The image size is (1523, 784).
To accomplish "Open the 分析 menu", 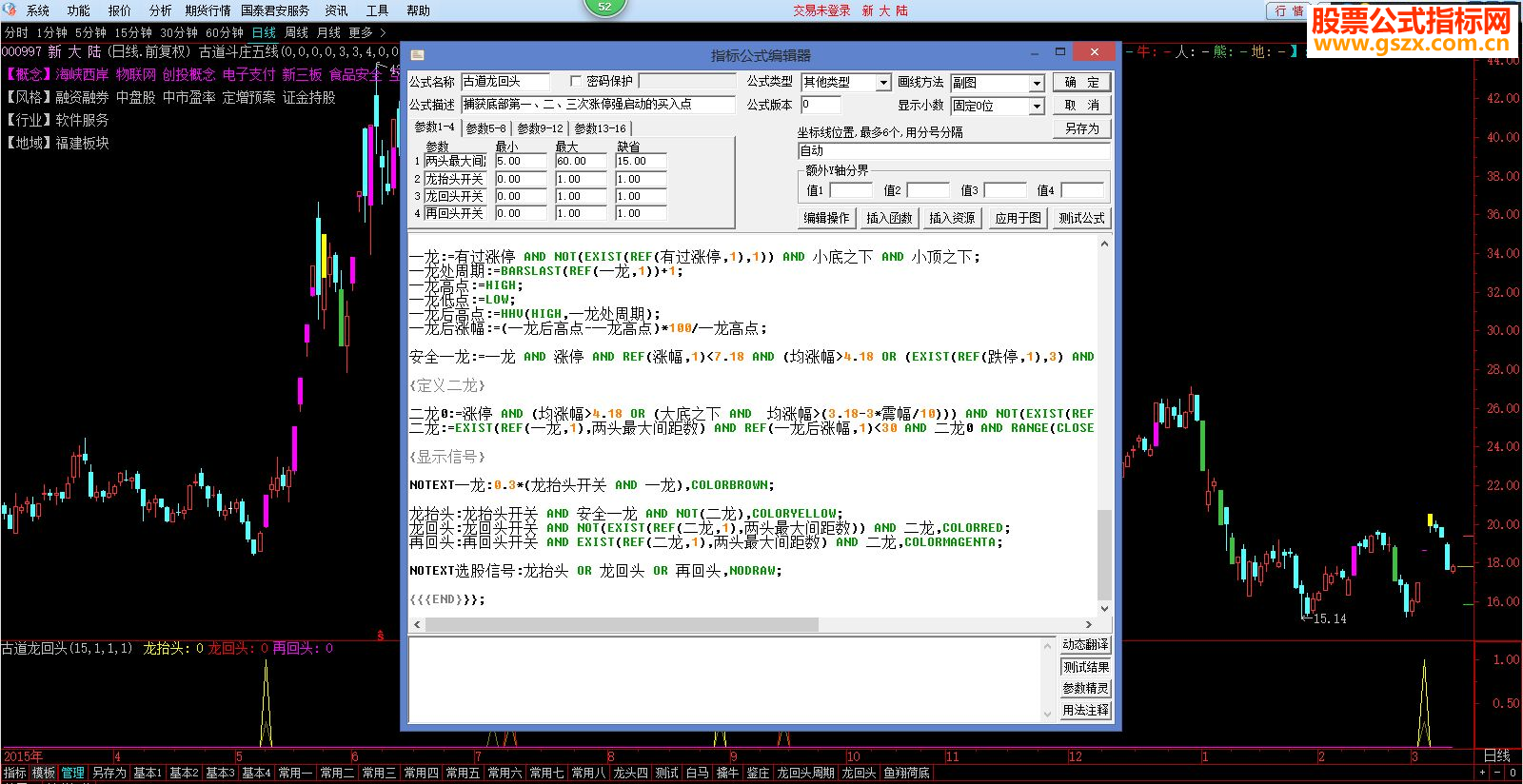I will [x=161, y=10].
